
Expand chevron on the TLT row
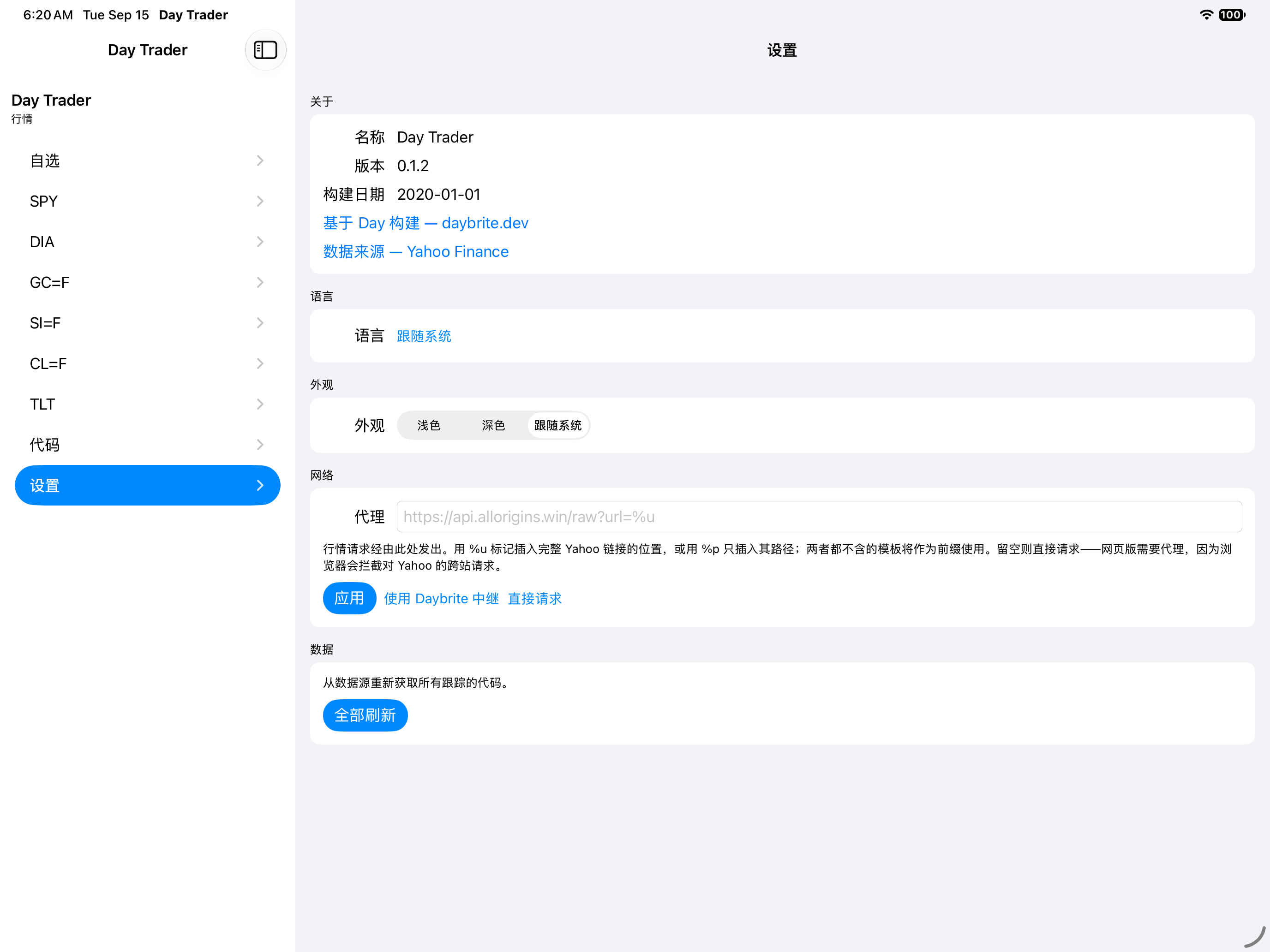pos(260,405)
